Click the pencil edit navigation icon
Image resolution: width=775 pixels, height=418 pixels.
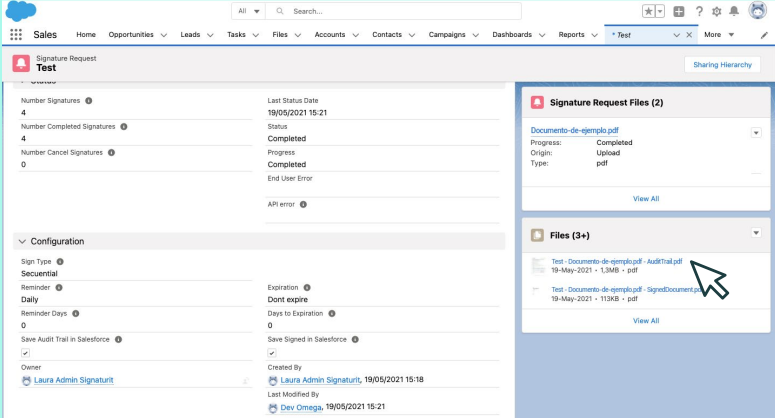[764, 35]
